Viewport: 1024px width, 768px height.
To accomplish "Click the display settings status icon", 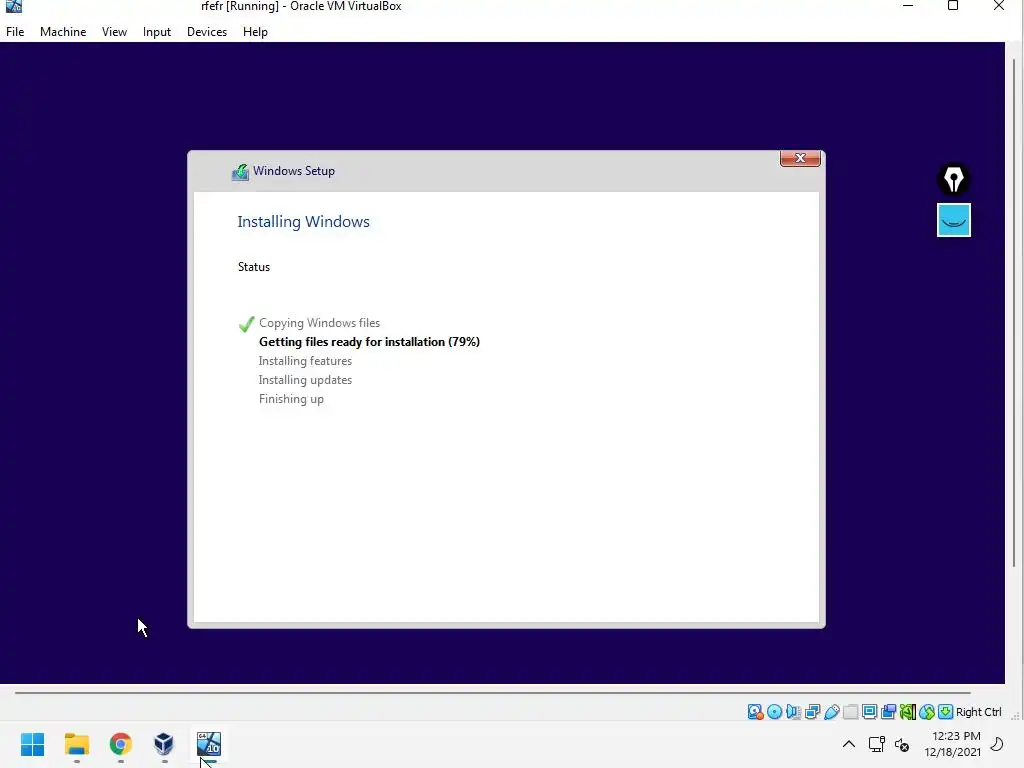I will (869, 712).
